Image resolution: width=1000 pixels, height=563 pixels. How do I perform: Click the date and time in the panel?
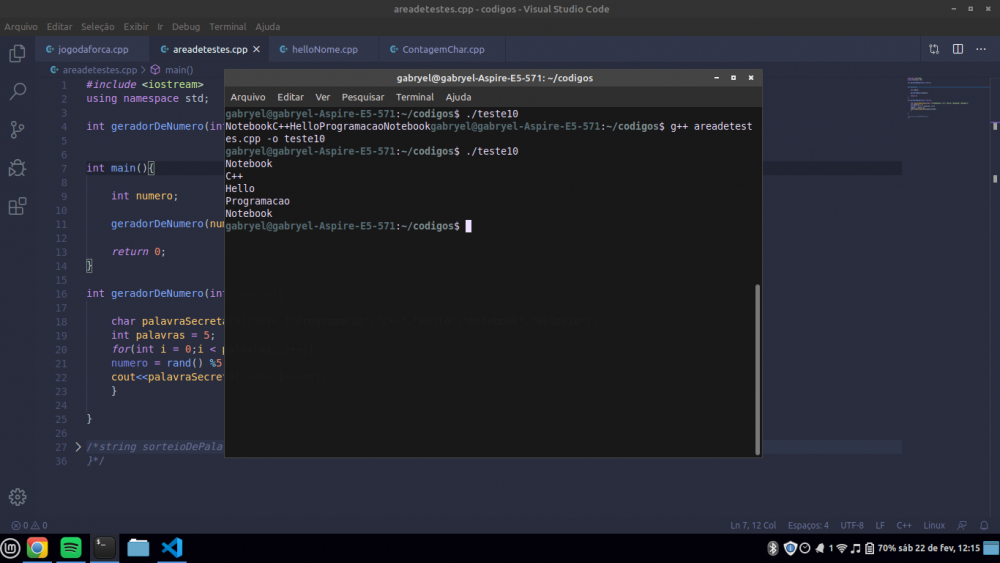tap(938, 548)
